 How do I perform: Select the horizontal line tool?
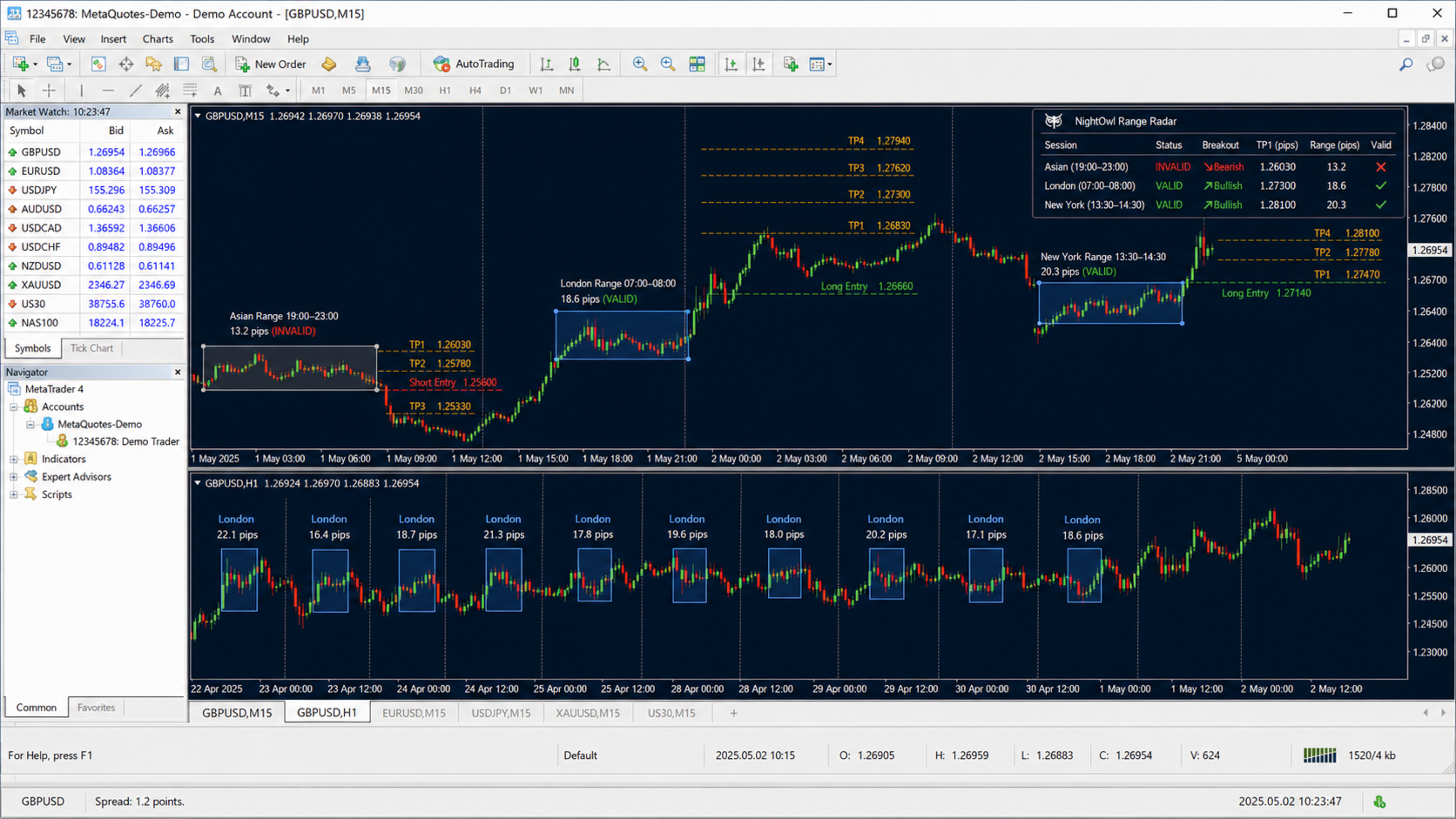[108, 90]
